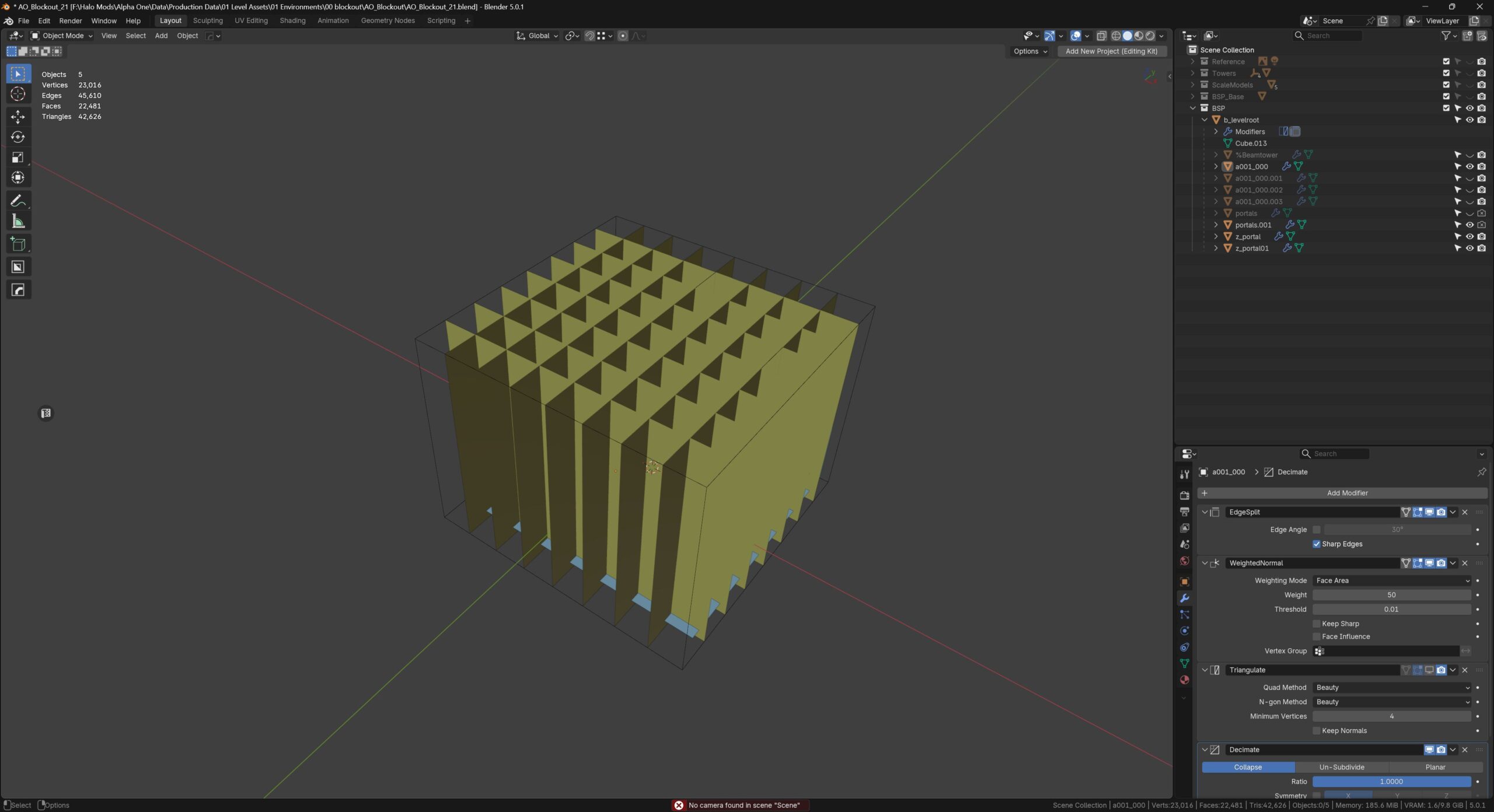
Task: Hide a001_000 object with eye icon
Action: point(1469,166)
